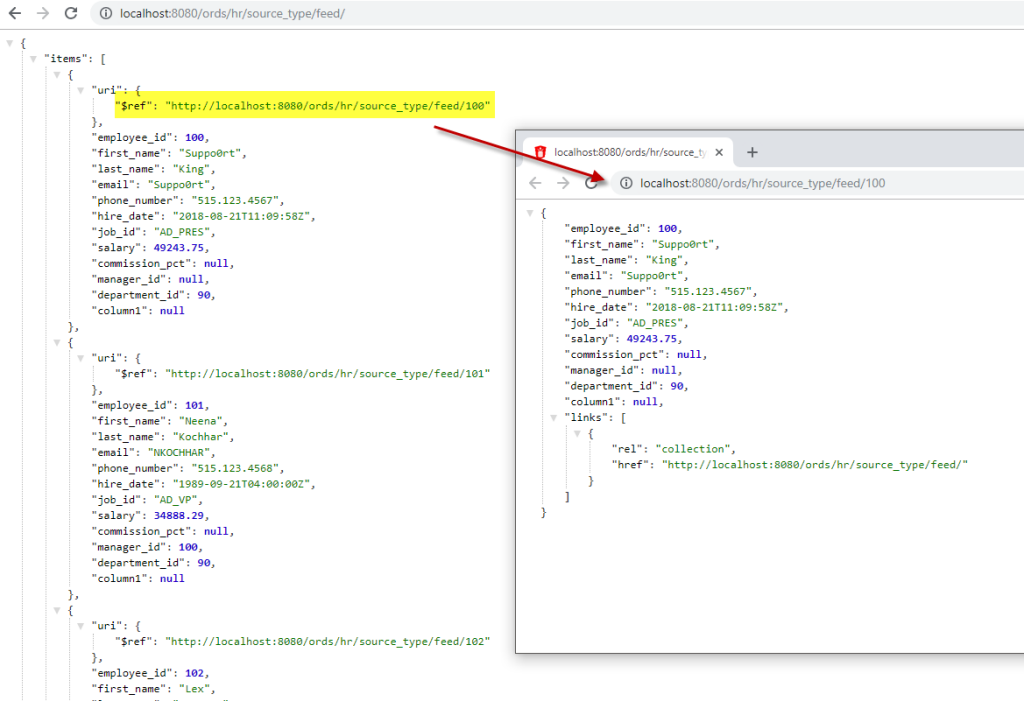Screen dimensions: 1024x701
Task: Collapse the item object containing employee 101
Action: (x=57, y=342)
